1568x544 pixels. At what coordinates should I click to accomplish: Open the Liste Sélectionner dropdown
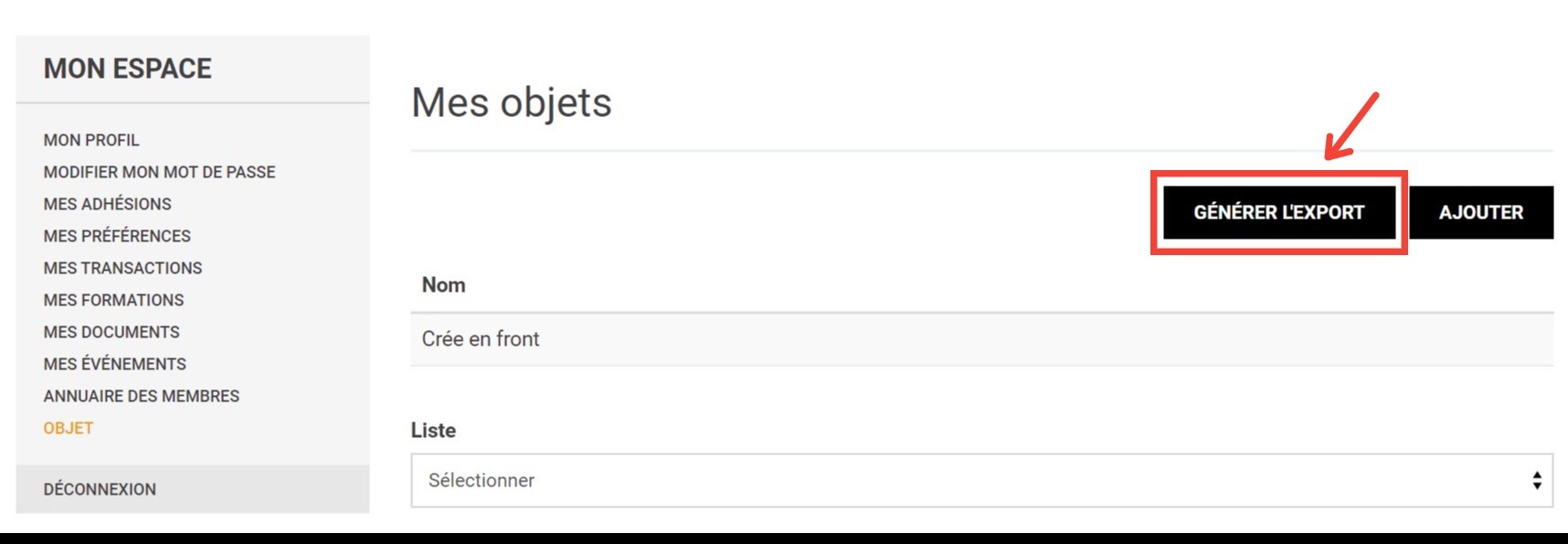pos(981,480)
